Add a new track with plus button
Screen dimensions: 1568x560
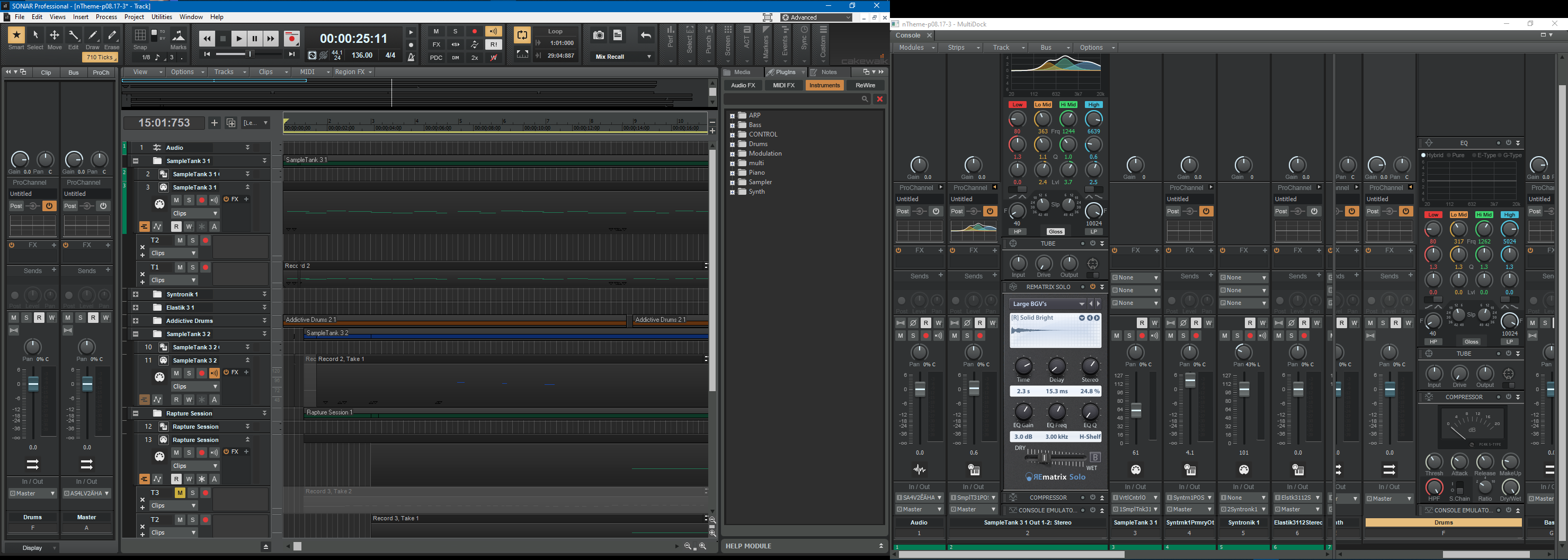[x=214, y=123]
